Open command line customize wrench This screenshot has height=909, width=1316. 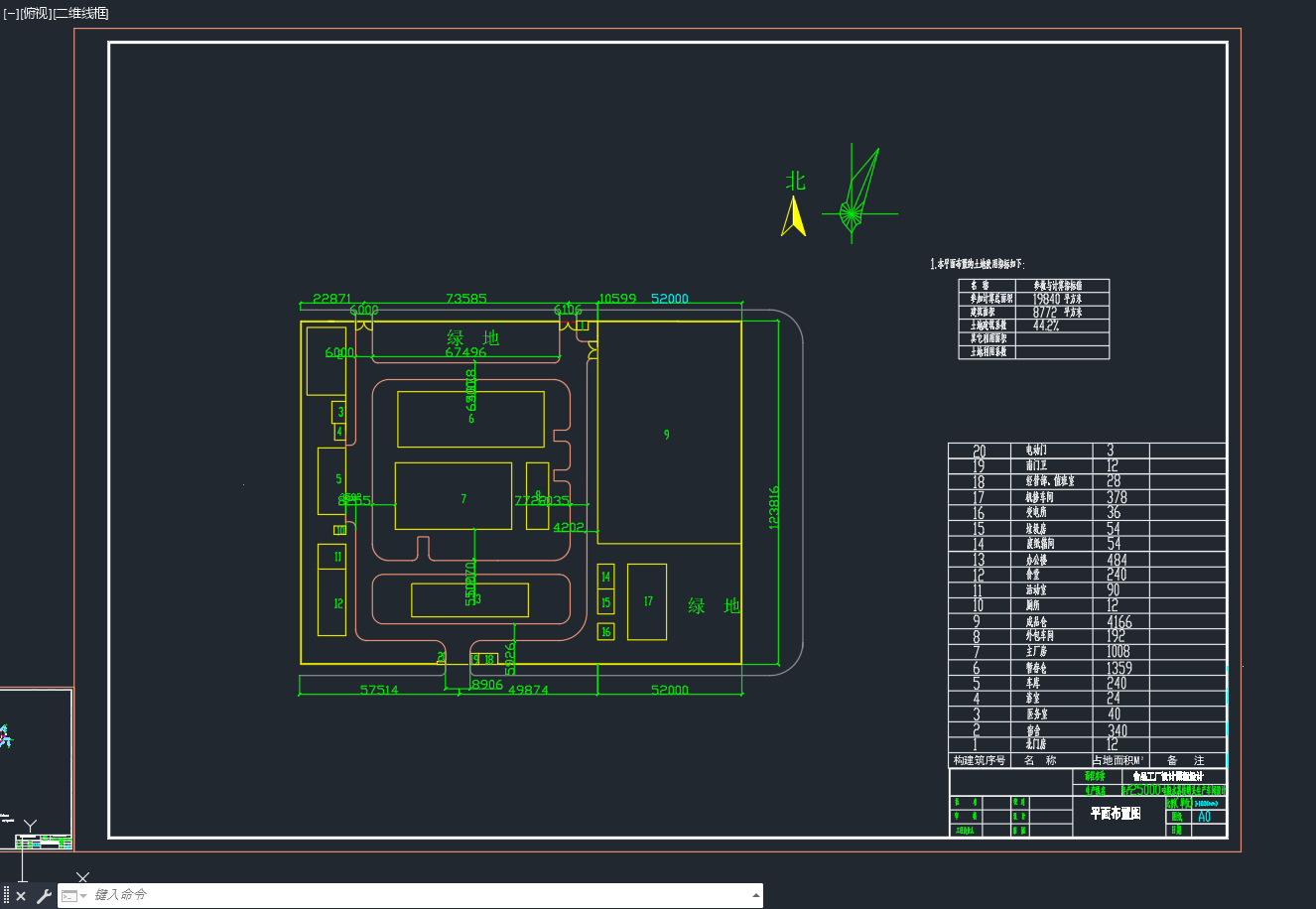(x=44, y=896)
